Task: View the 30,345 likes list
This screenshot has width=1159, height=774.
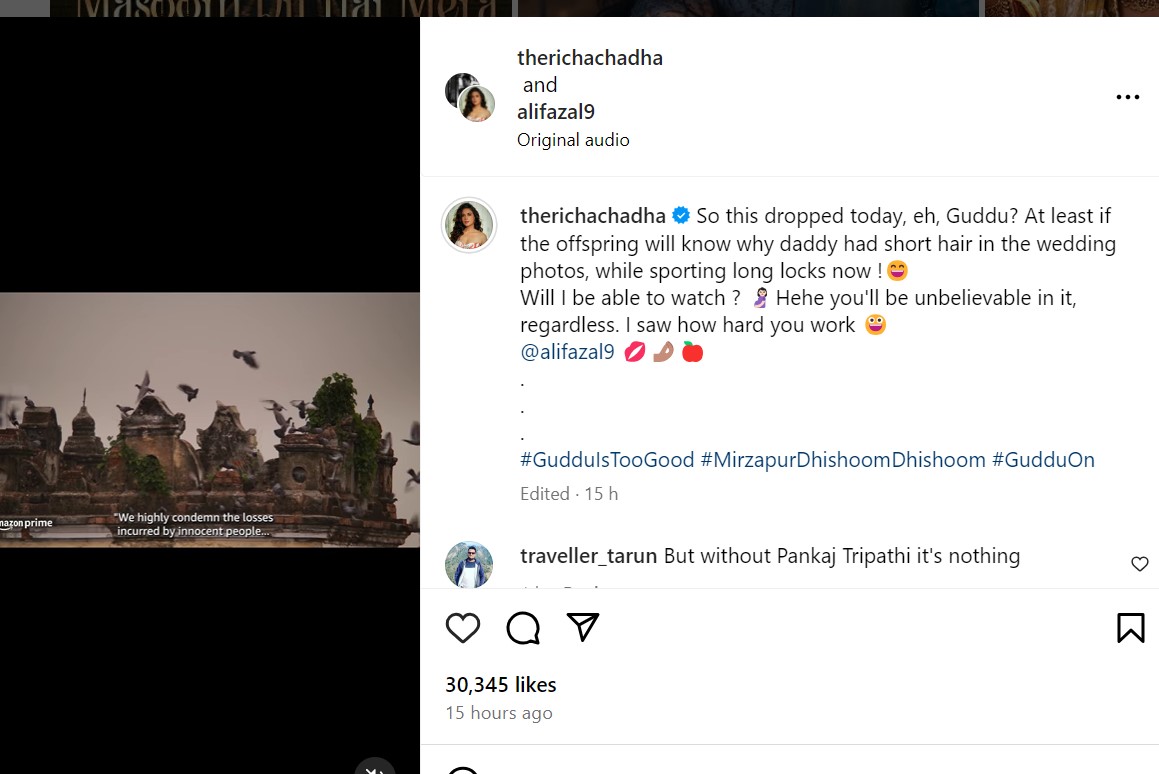Action: 500,685
